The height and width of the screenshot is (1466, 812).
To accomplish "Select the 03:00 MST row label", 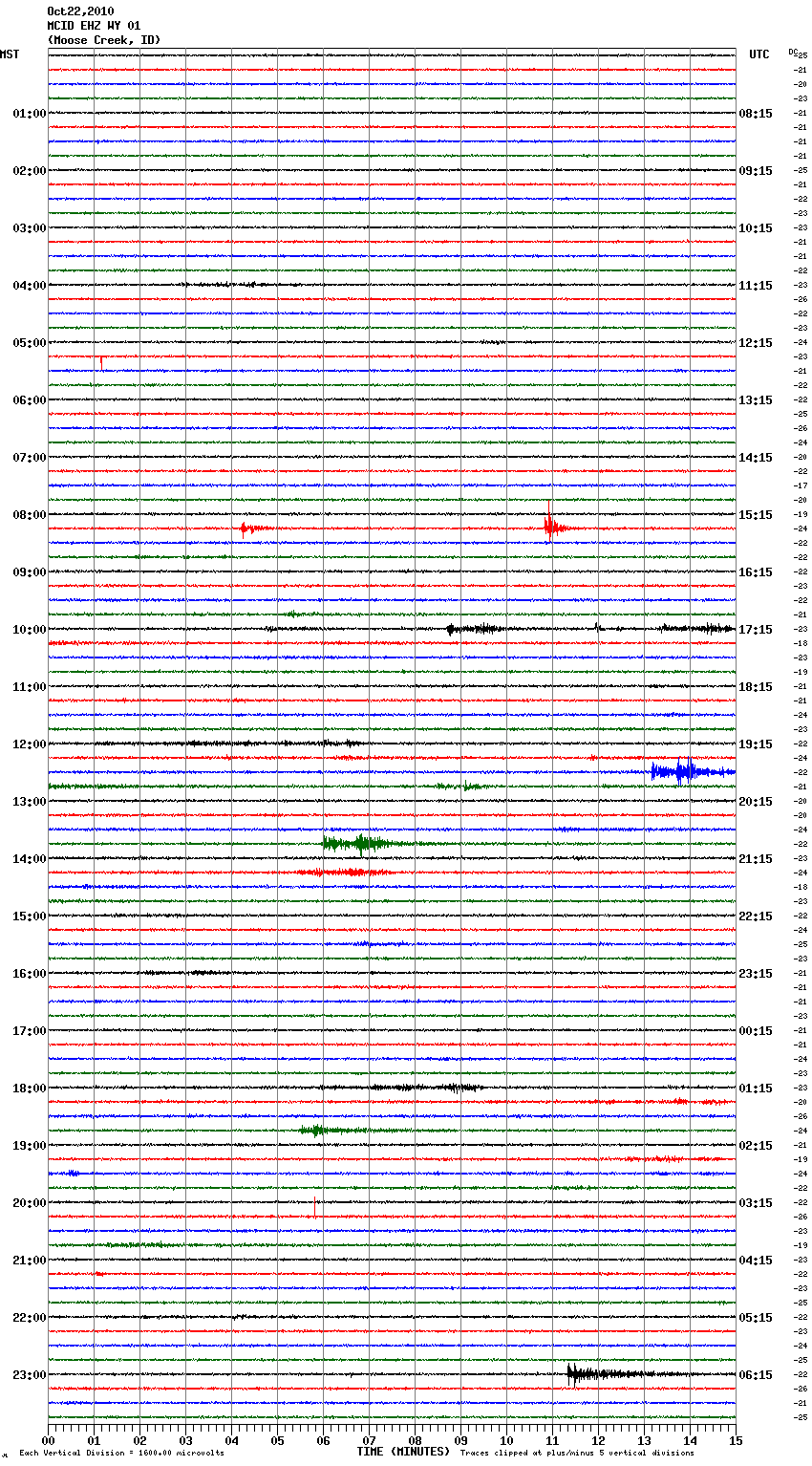I will click(30, 228).
